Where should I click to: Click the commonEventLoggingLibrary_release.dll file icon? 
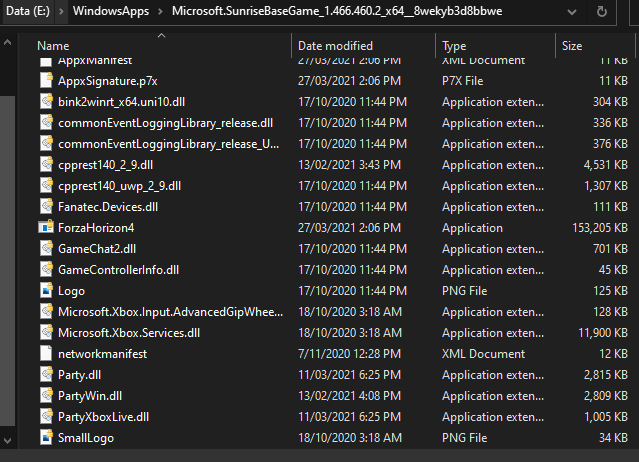(x=46, y=123)
